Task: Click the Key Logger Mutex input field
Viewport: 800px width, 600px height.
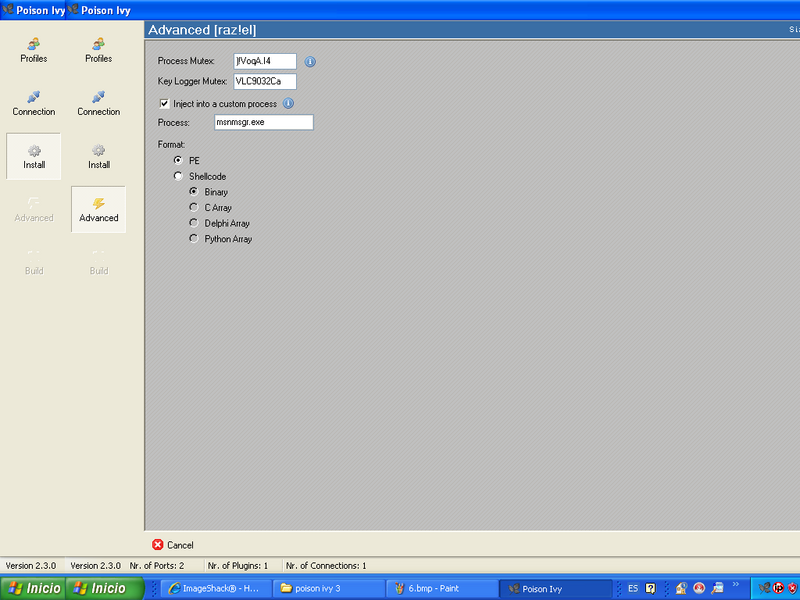Action: tap(265, 81)
